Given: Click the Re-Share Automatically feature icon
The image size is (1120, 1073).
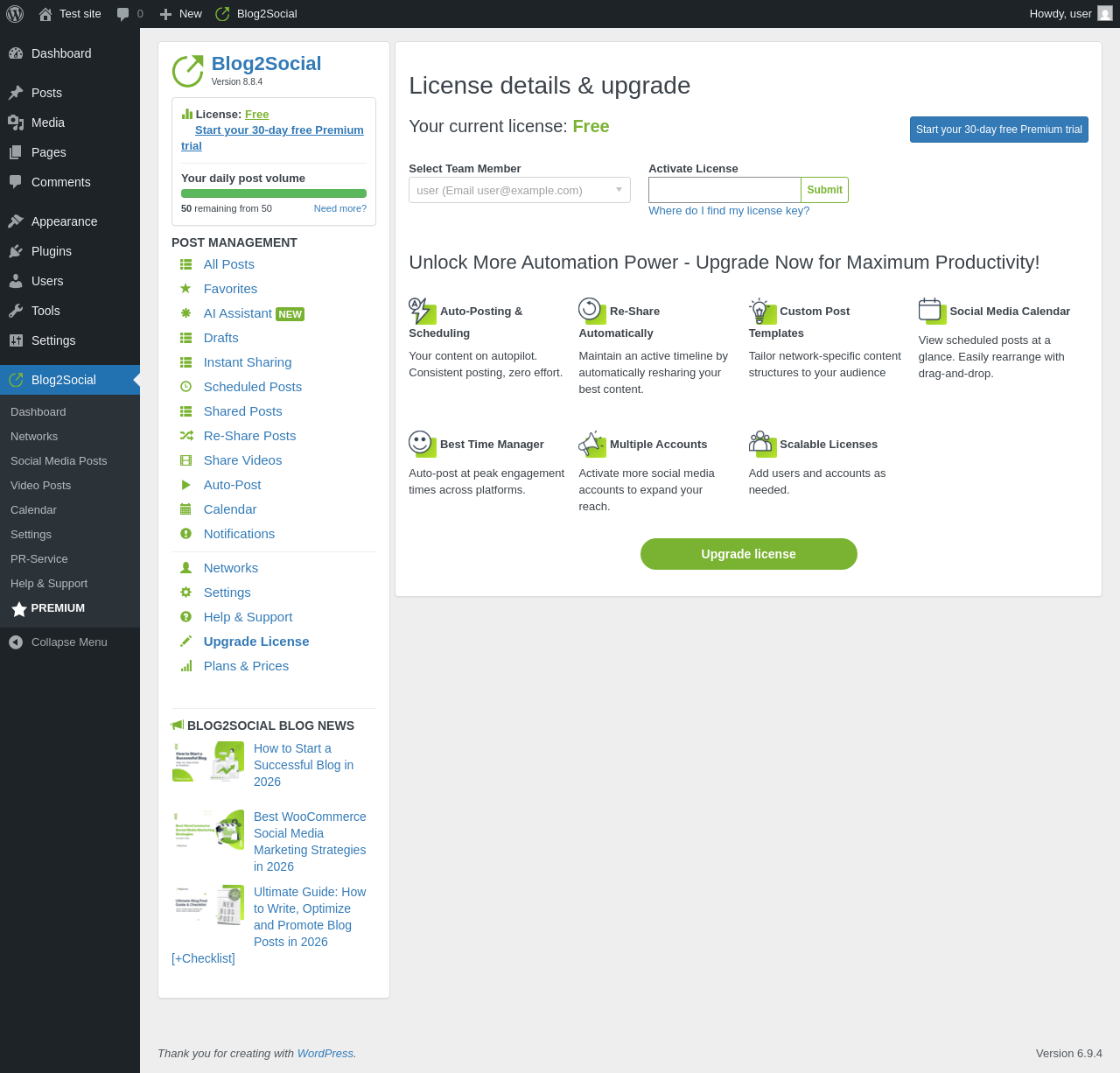Looking at the screenshot, I should [x=592, y=311].
